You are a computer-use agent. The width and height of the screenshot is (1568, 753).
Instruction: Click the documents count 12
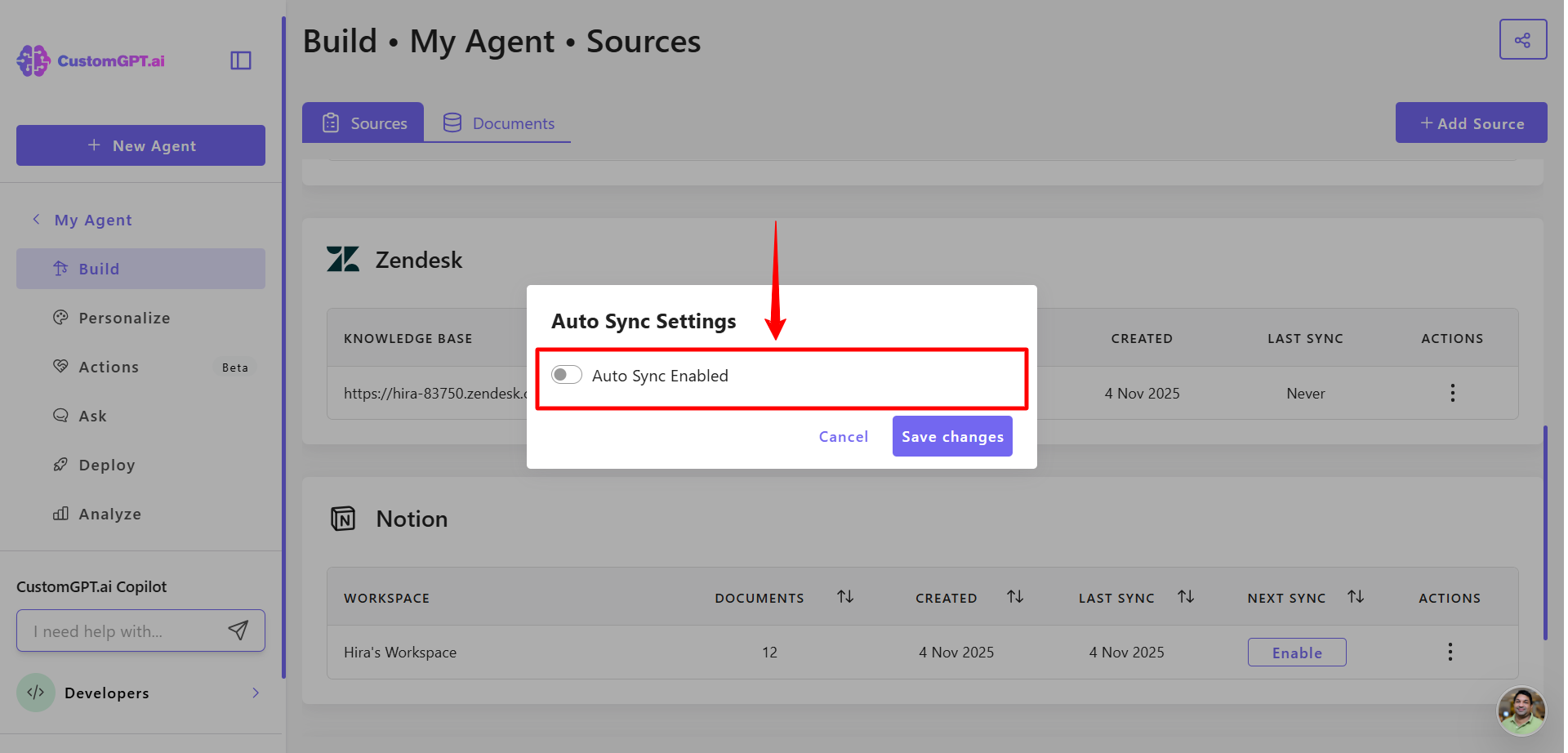coord(769,652)
